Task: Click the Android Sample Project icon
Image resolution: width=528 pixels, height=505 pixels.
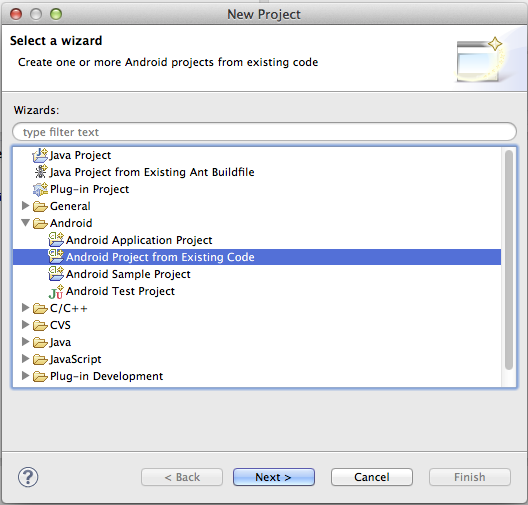Action: click(x=56, y=274)
